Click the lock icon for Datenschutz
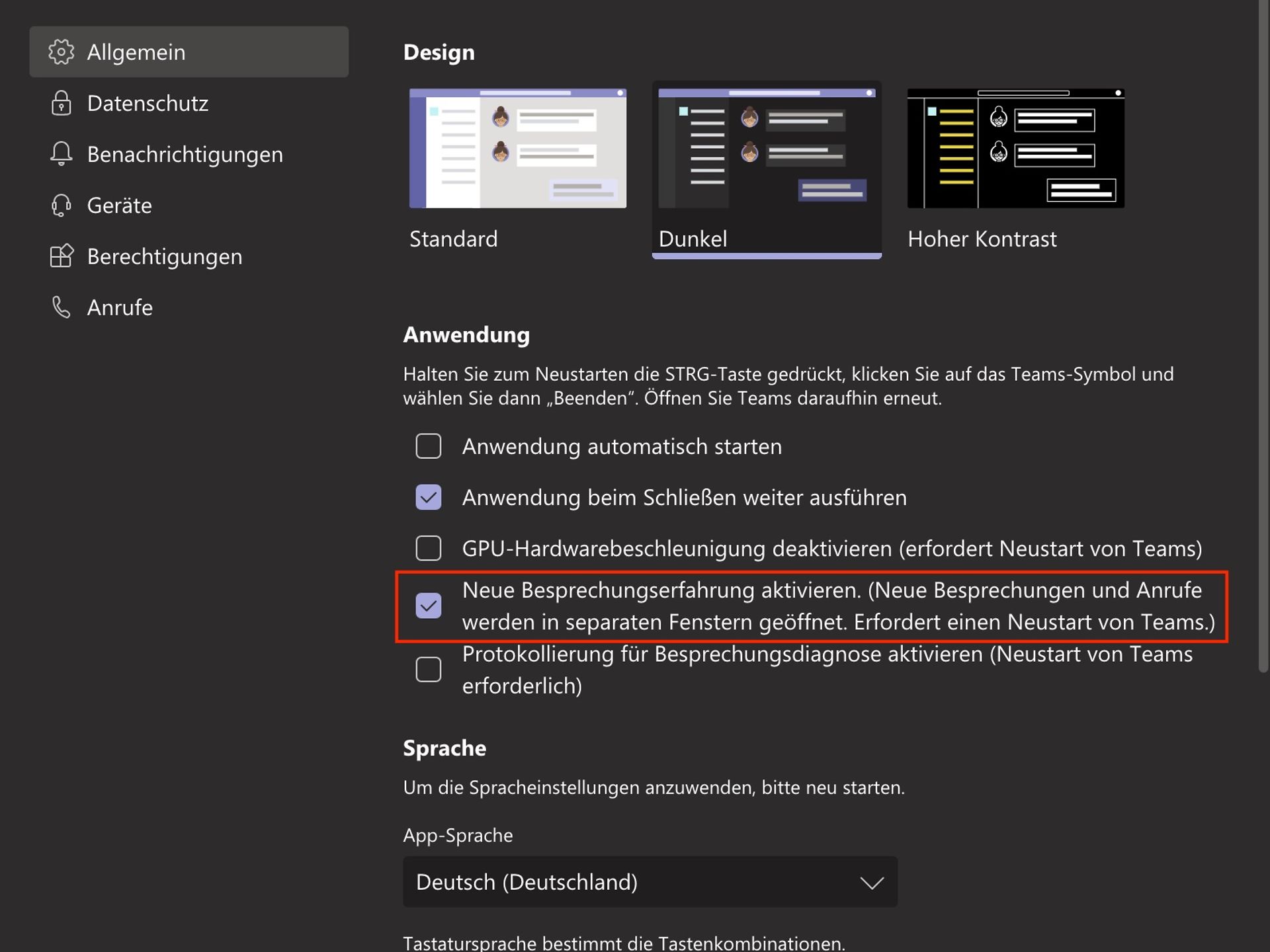Image resolution: width=1270 pixels, height=952 pixels. tap(61, 103)
